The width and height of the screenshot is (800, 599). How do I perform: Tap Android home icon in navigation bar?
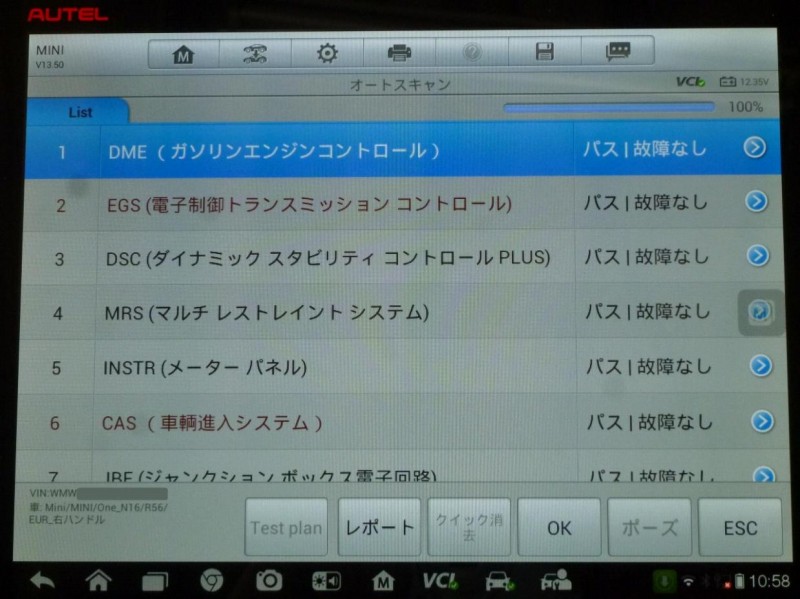[98, 580]
